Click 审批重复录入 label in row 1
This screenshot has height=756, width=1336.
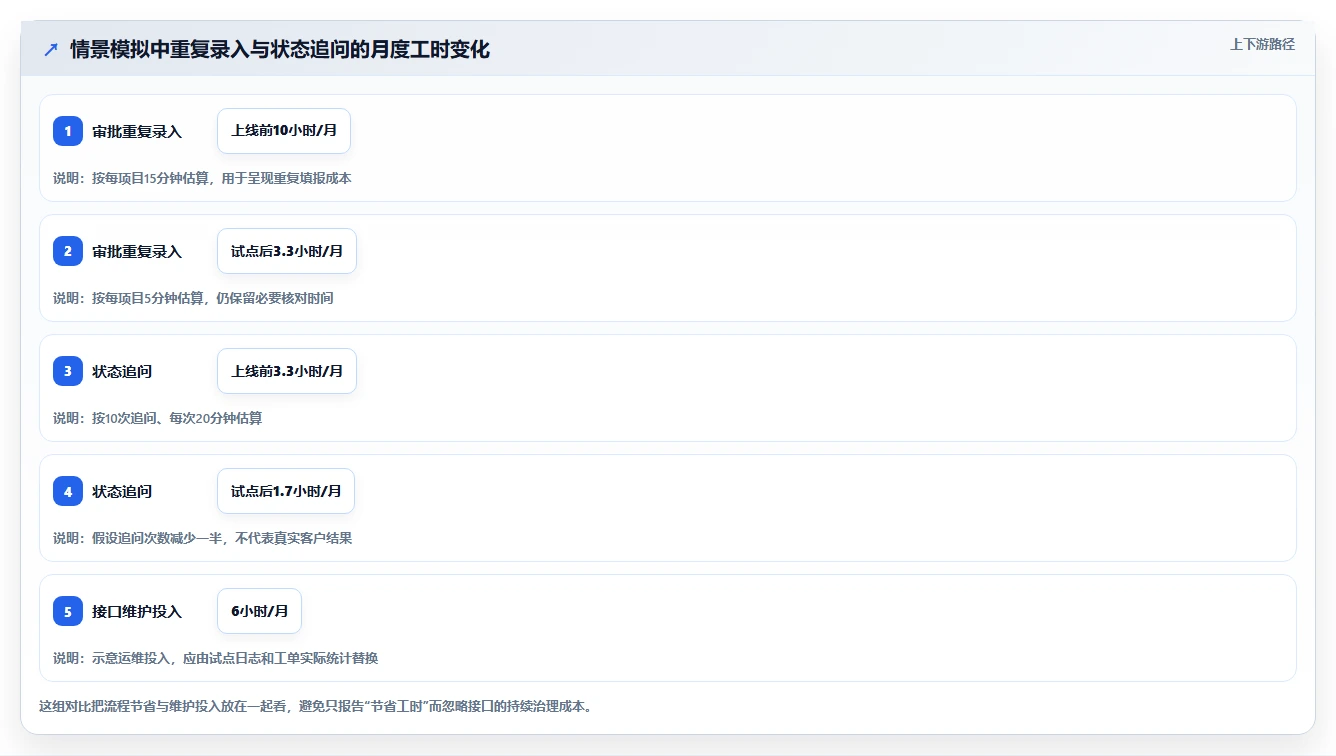[137, 132]
